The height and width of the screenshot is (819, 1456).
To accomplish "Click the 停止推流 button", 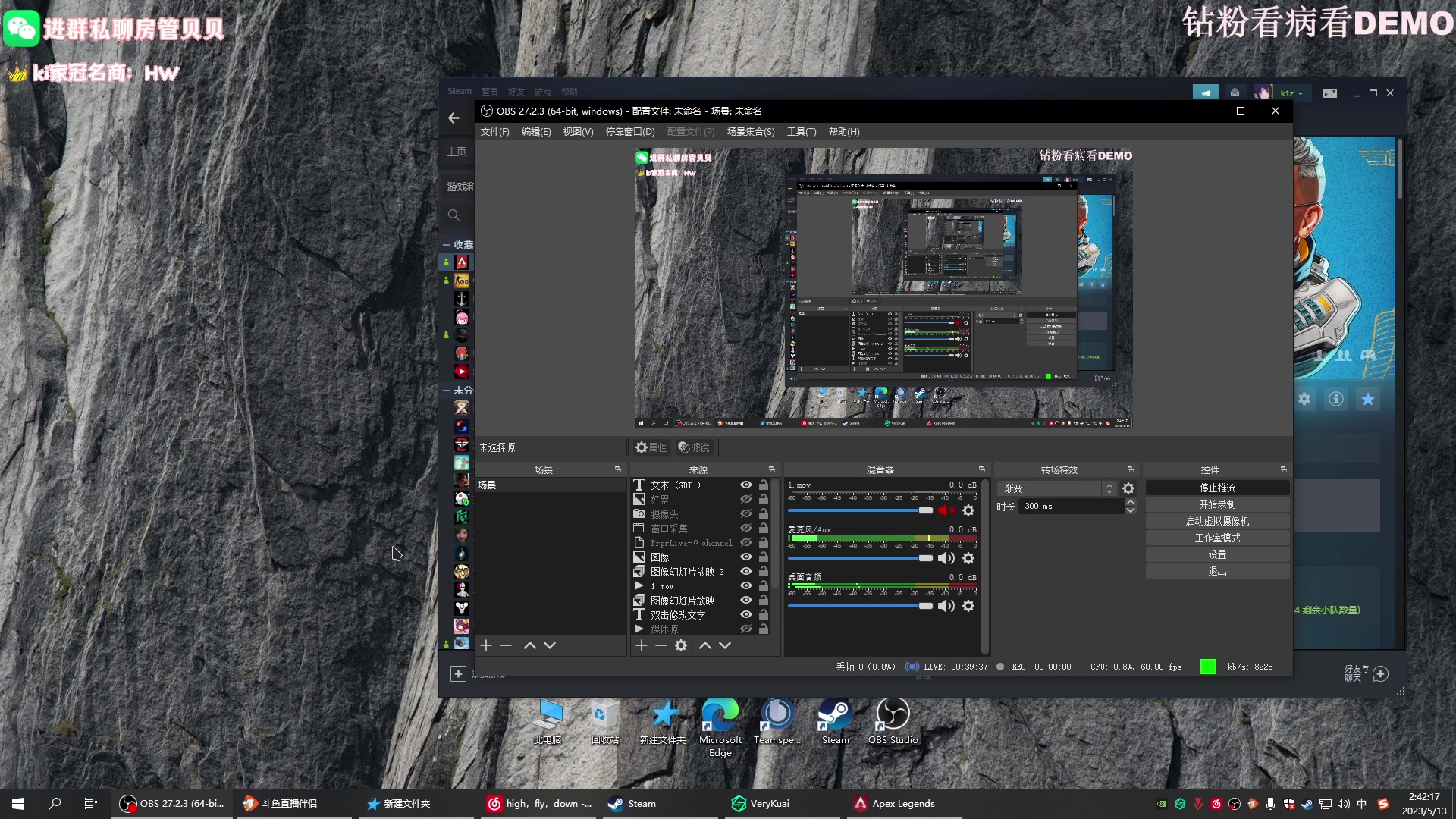I will tap(1217, 488).
